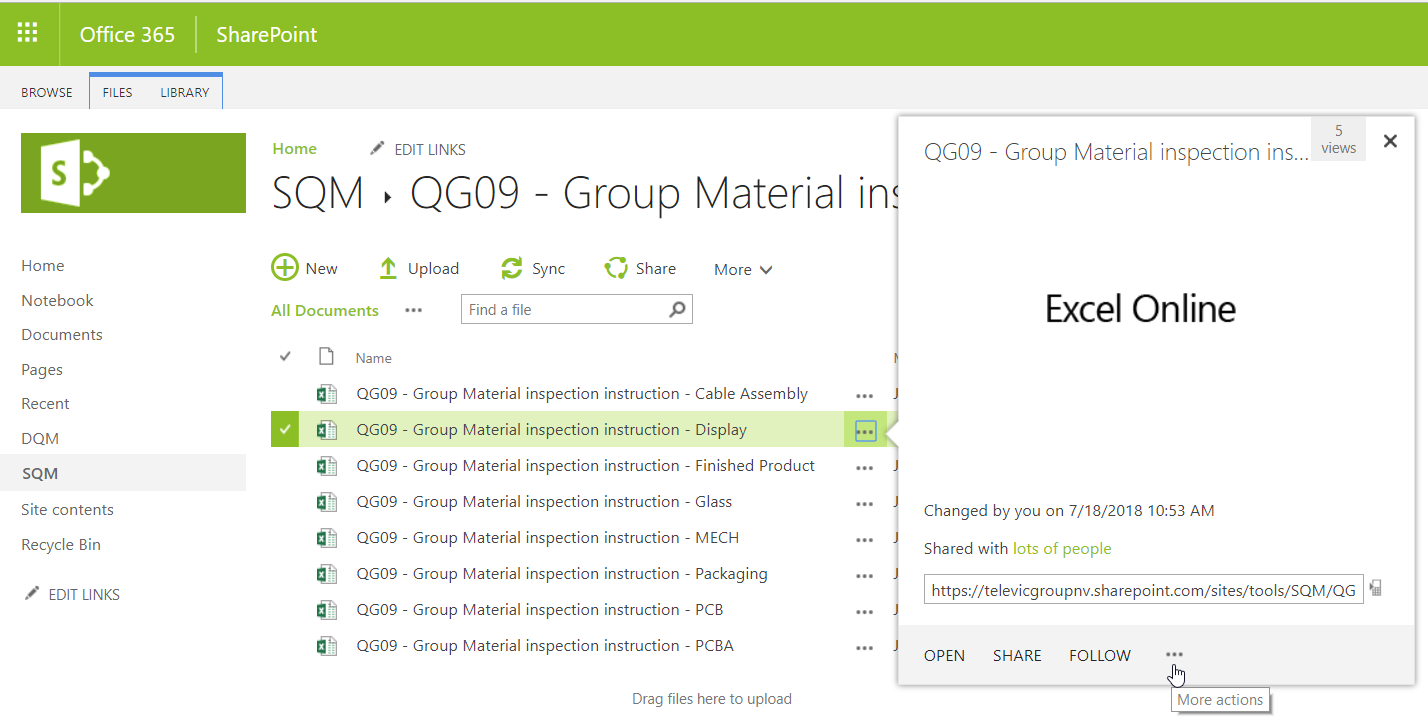
Task: Click the 'lots of people' link
Action: click(x=1061, y=548)
